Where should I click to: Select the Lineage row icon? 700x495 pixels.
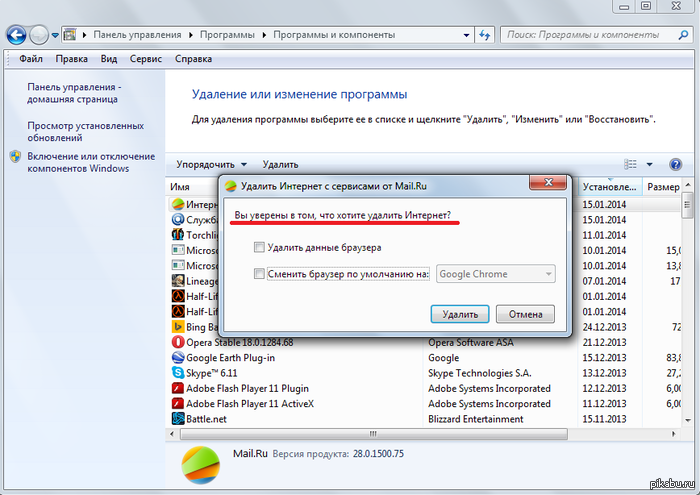[178, 281]
